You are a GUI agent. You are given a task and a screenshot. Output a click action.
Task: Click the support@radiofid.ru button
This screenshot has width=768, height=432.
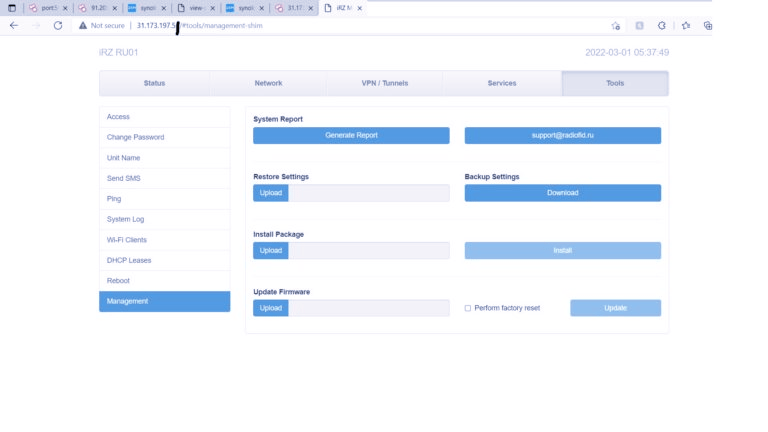[562, 135]
